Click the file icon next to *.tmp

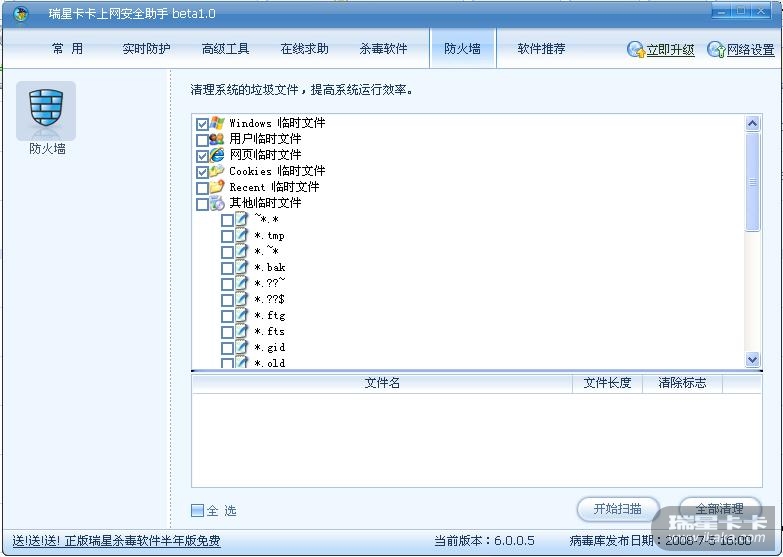pos(242,235)
